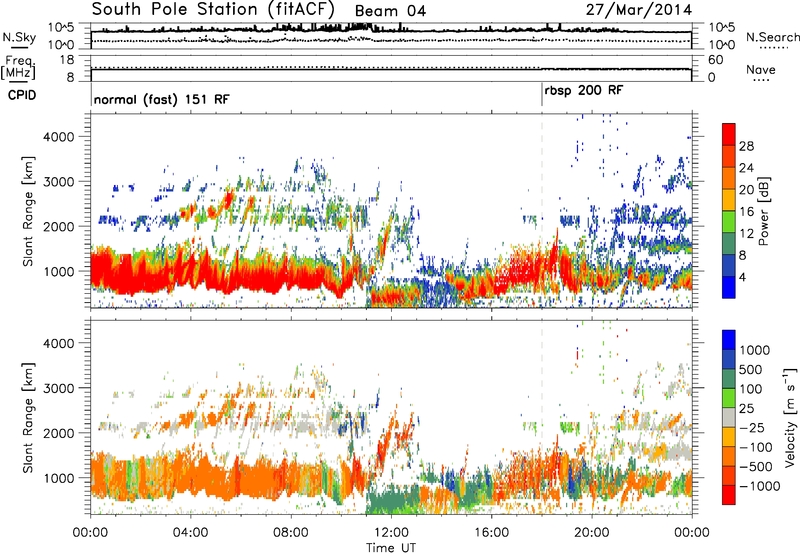Click the 'Power [dB]' color bar label
This screenshot has height=554, width=800.
coord(763,211)
